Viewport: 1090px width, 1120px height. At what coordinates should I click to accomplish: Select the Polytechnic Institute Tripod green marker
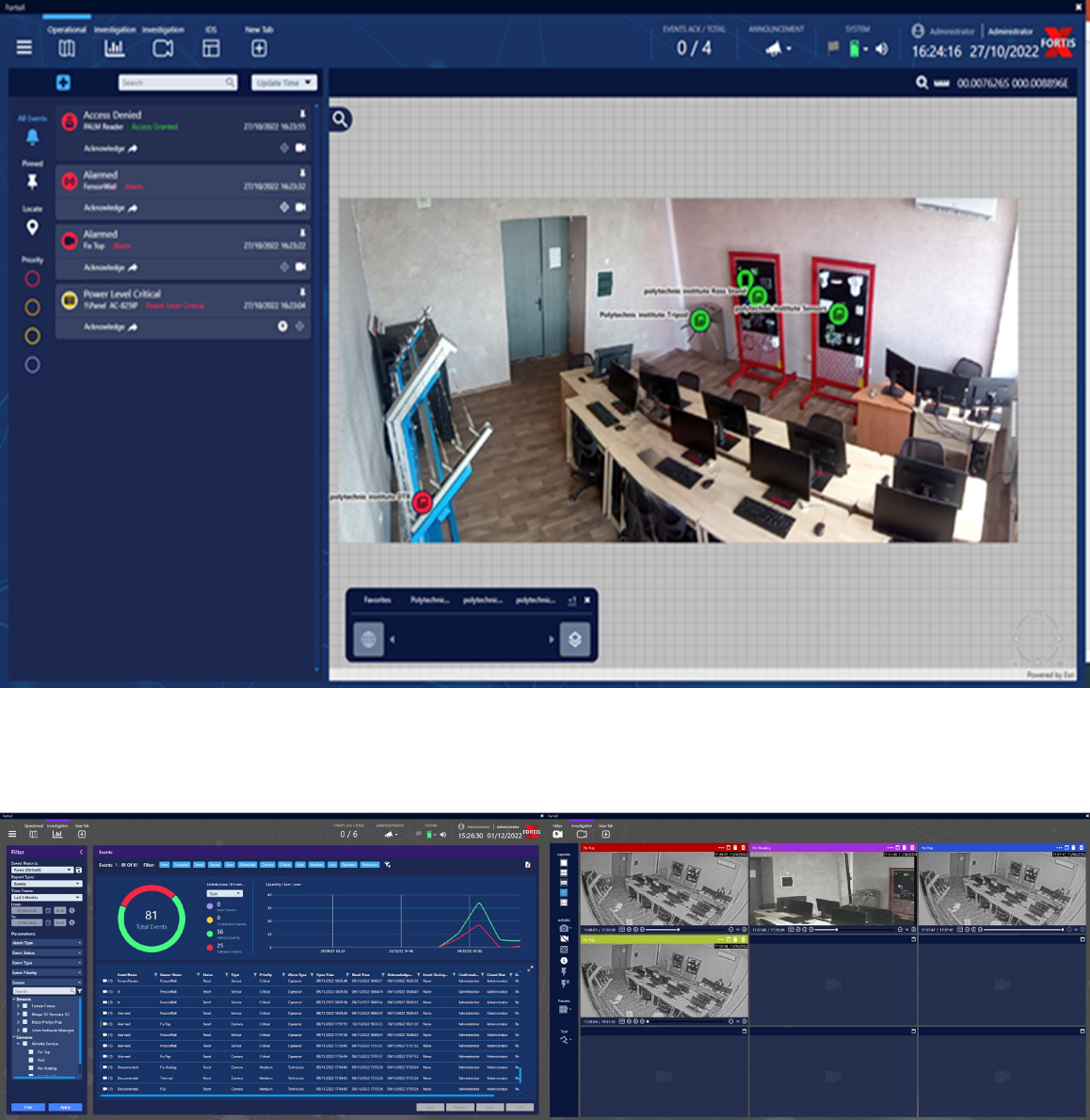[x=700, y=320]
